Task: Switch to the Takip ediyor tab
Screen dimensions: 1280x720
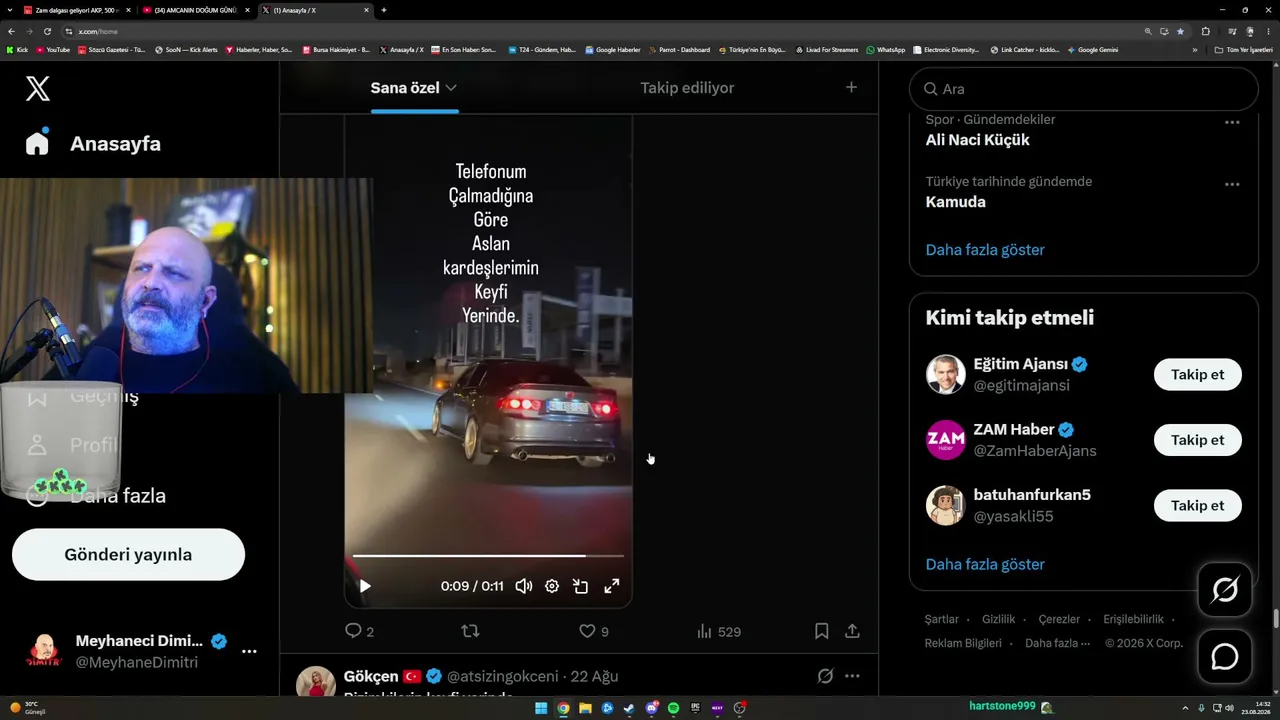Action: click(687, 88)
